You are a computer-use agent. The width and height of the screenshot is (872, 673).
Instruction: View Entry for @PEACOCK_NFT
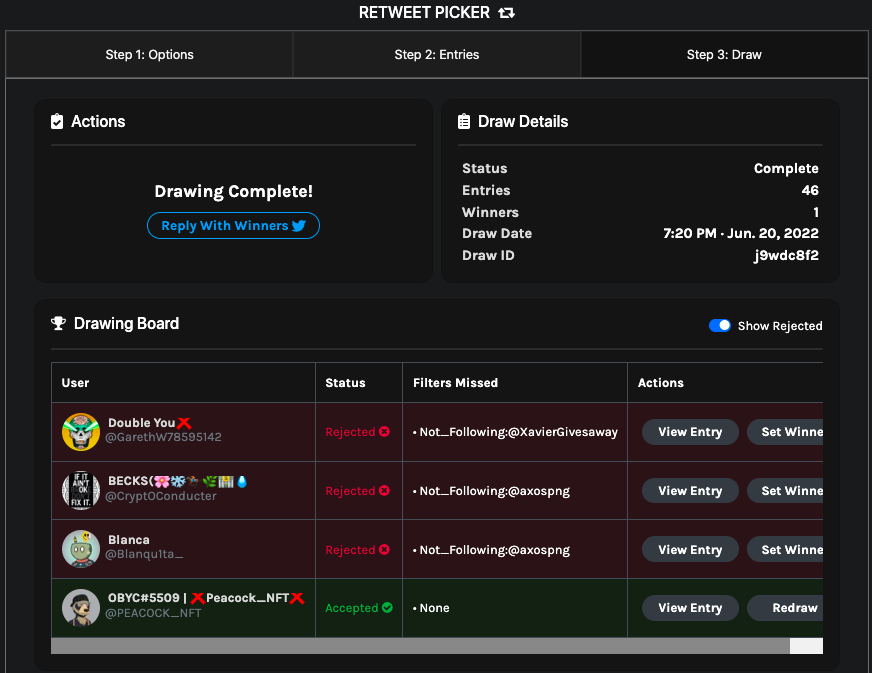[690, 608]
